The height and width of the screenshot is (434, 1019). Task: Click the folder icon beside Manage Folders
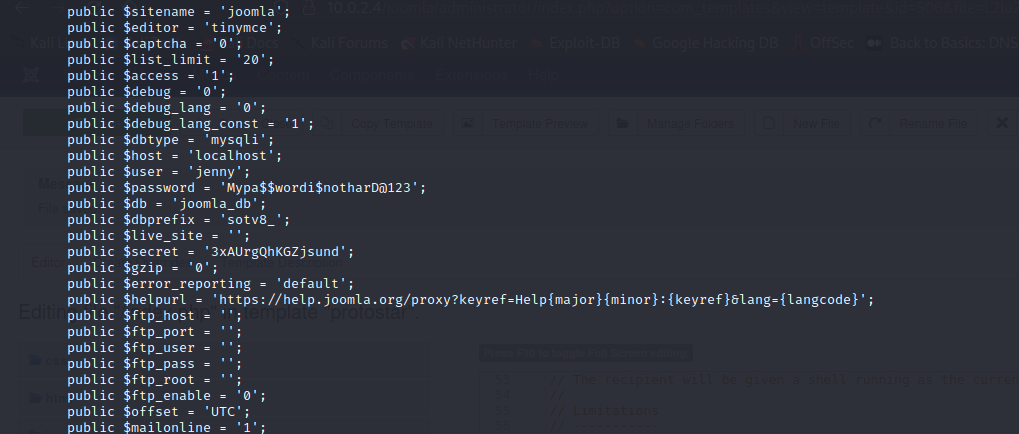[623, 123]
